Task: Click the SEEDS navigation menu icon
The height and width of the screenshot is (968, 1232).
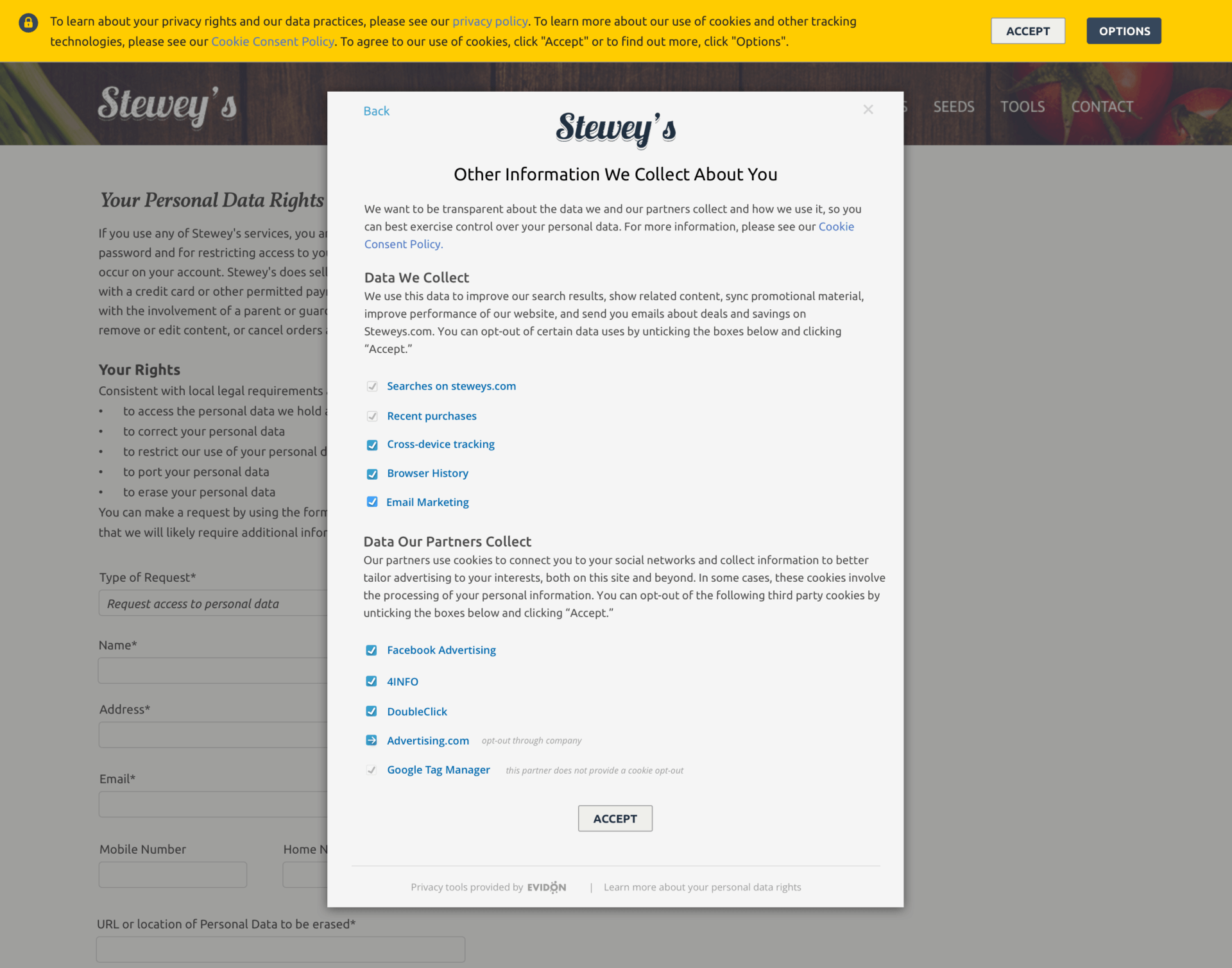Action: pos(953,106)
